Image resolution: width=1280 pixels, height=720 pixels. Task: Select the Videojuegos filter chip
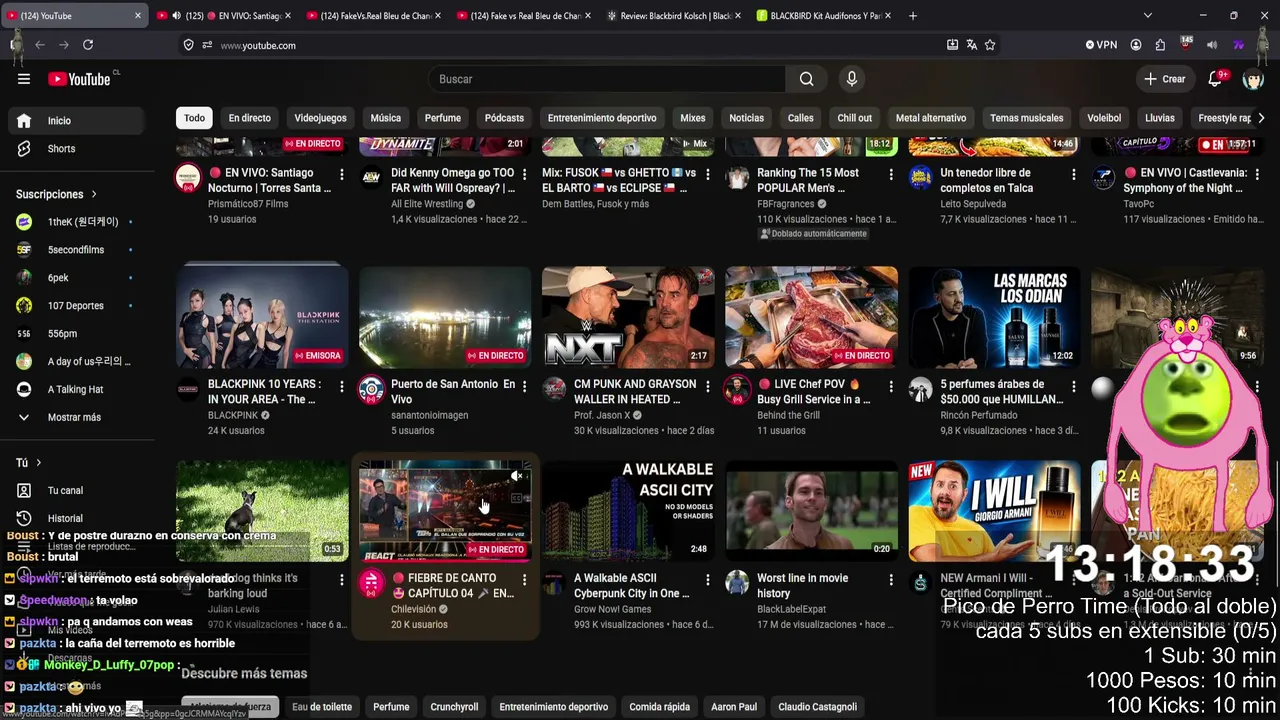(320, 118)
